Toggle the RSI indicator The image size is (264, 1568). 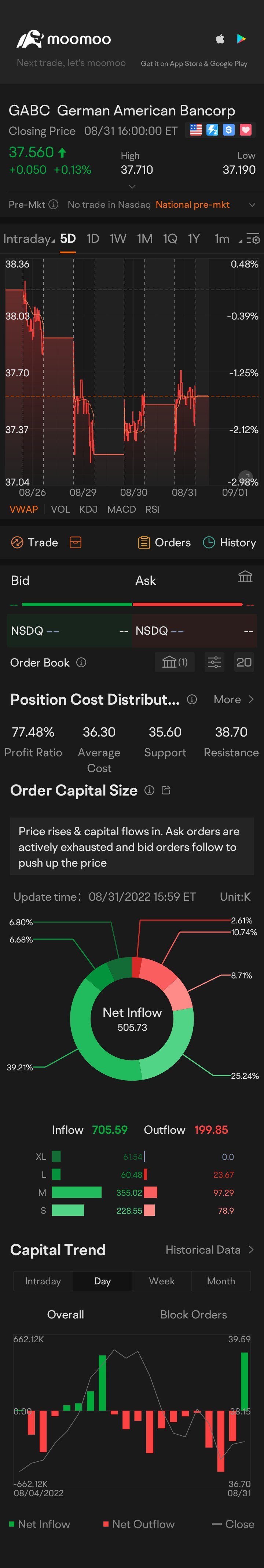pos(153,509)
